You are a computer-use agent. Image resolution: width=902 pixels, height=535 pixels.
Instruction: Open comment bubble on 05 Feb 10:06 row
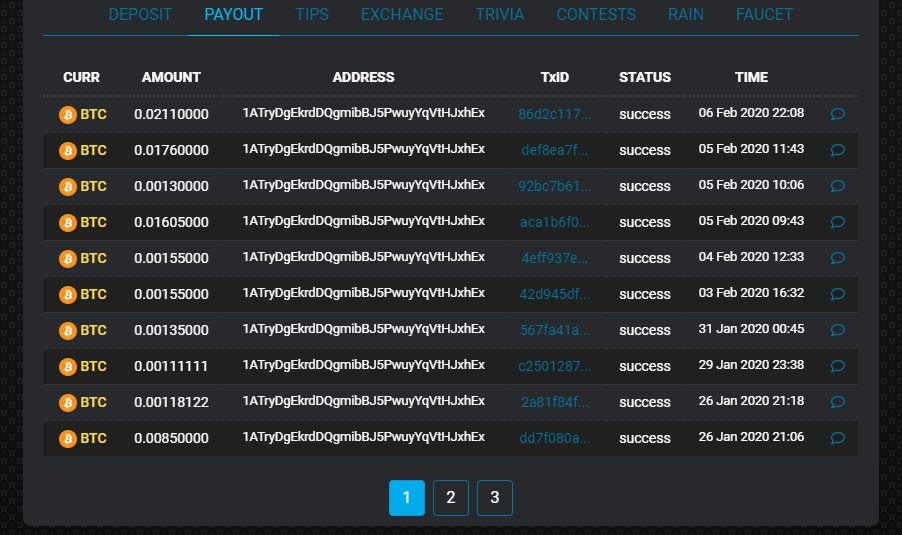point(837,186)
